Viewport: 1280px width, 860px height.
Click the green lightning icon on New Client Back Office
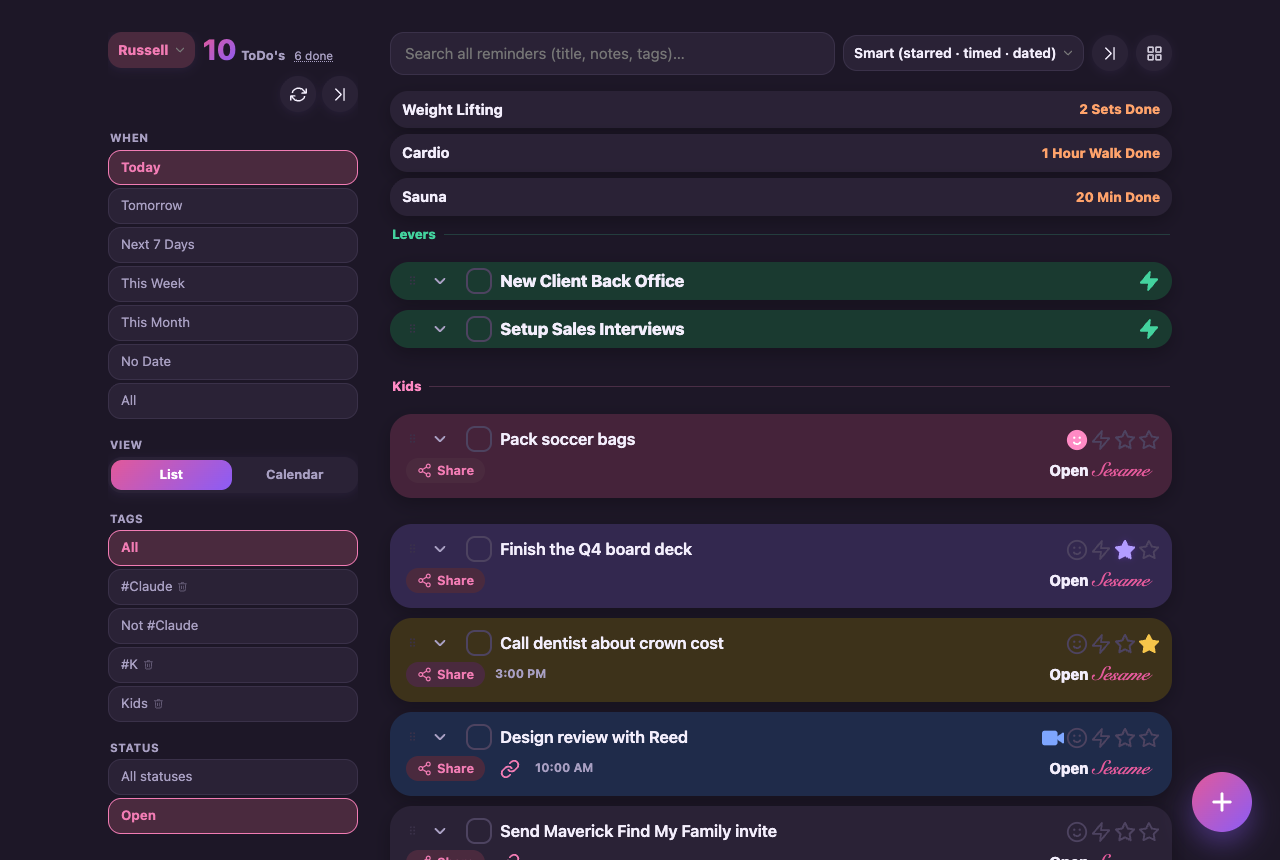[1149, 281]
